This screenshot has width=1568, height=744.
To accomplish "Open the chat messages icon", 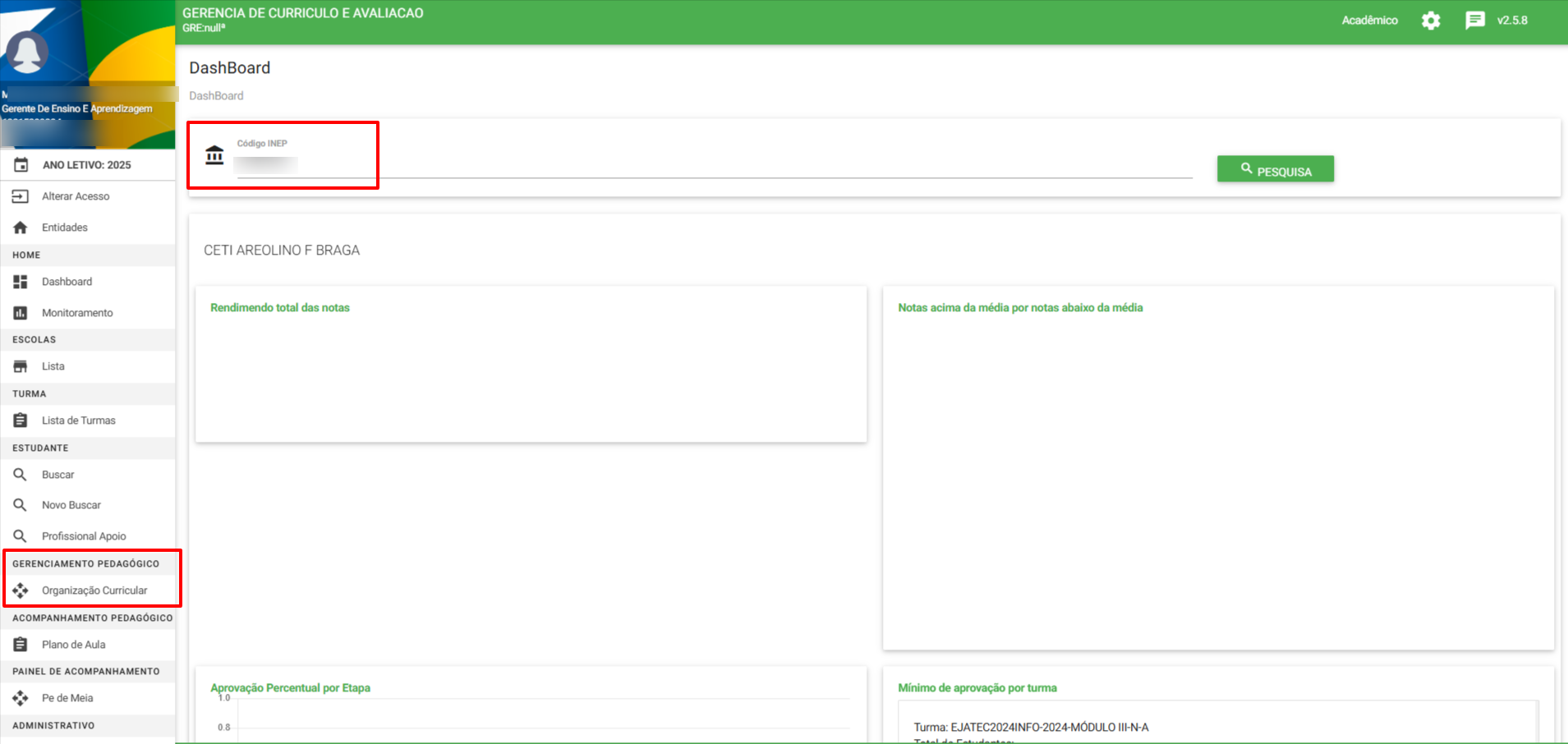I will [1474, 21].
